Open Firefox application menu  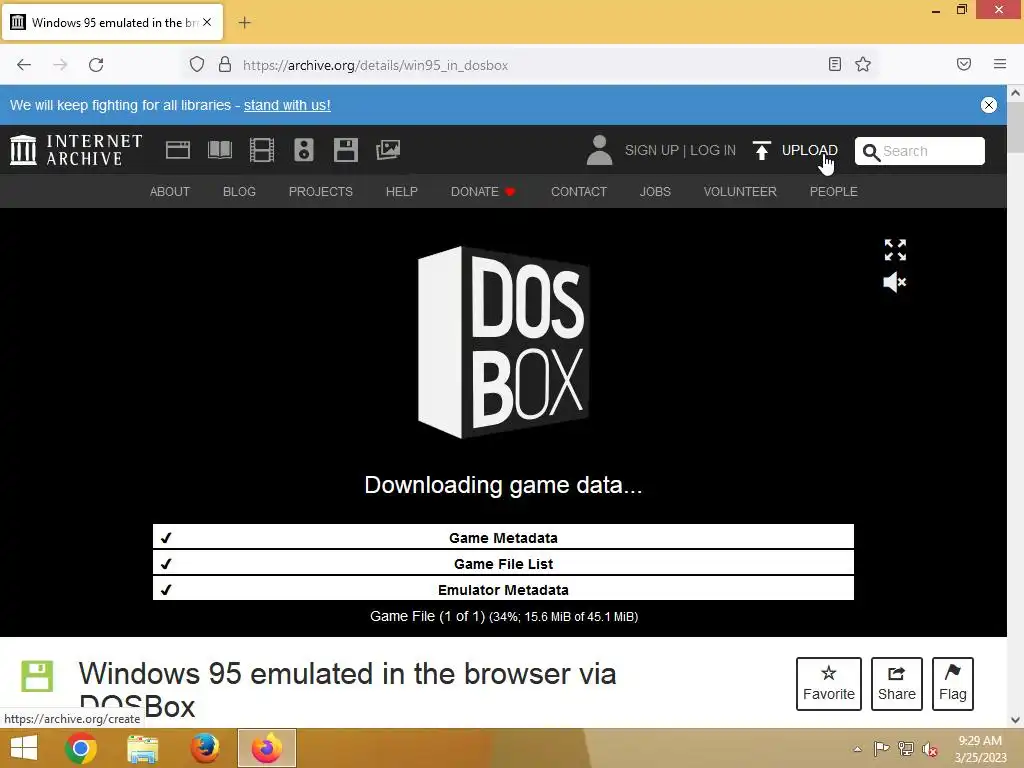pyautogui.click(x=1000, y=64)
